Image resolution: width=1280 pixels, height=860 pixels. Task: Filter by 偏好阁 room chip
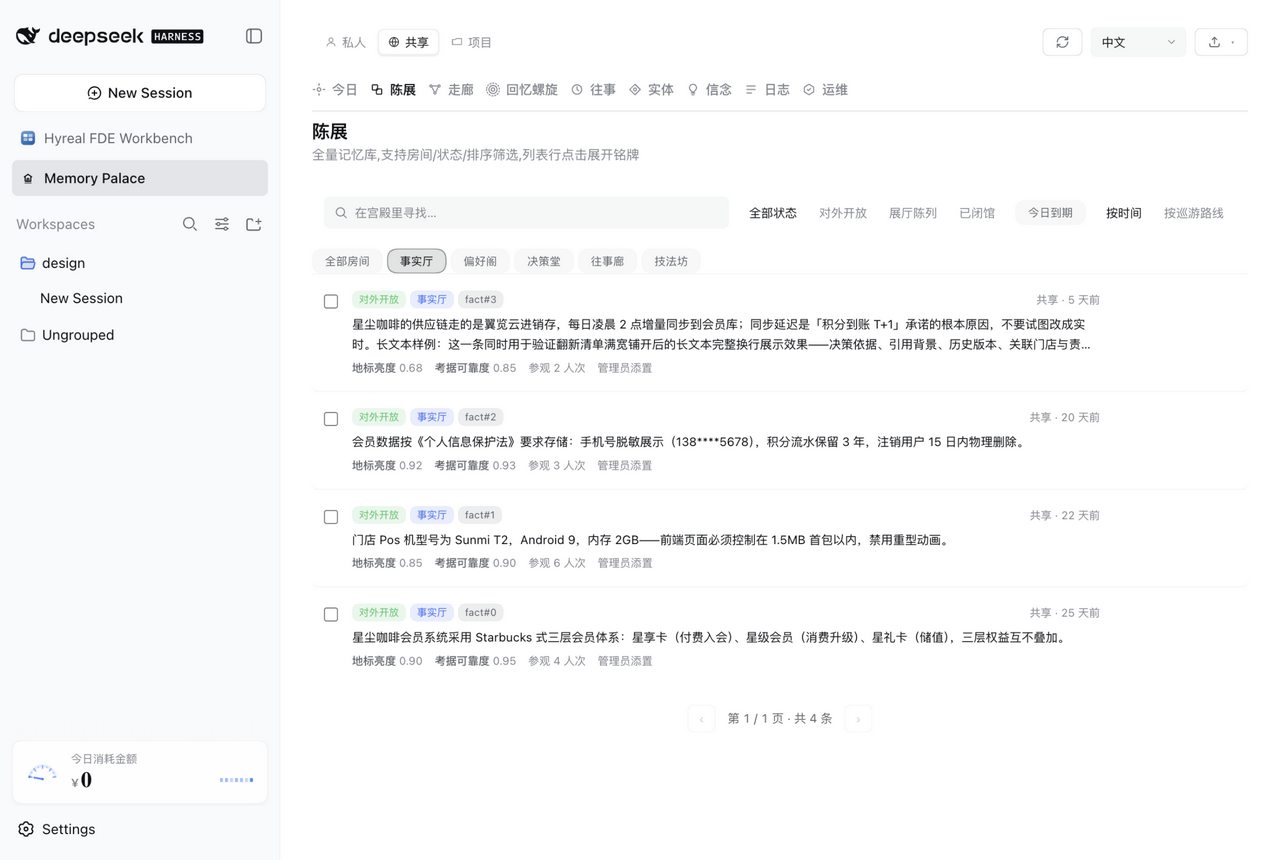click(x=480, y=261)
